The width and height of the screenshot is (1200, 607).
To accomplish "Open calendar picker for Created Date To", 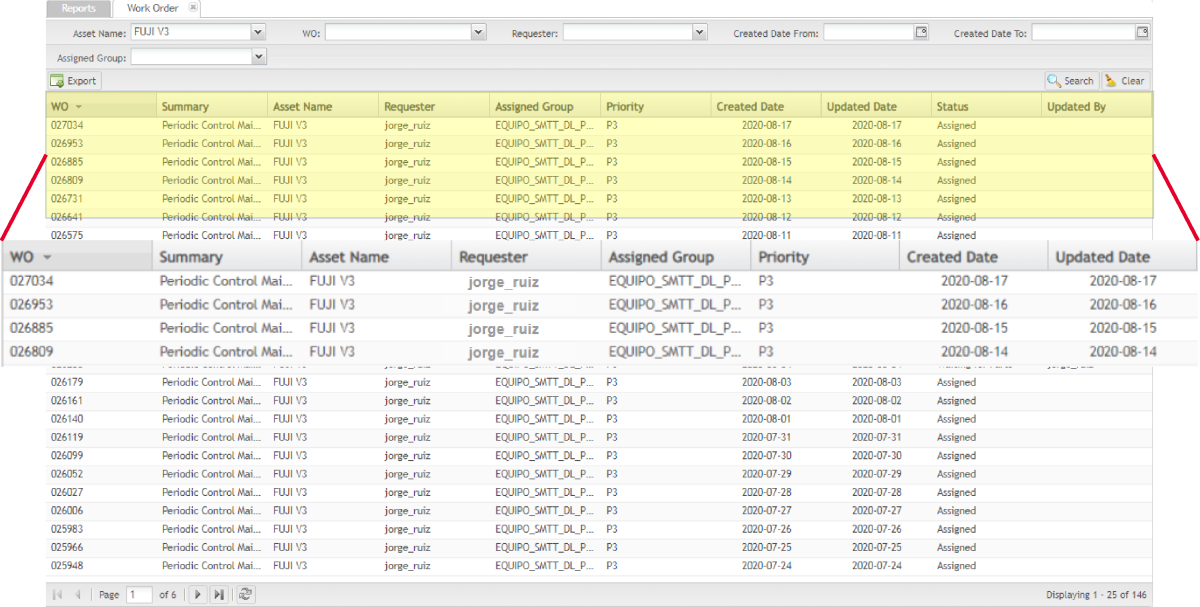I will point(1141,33).
